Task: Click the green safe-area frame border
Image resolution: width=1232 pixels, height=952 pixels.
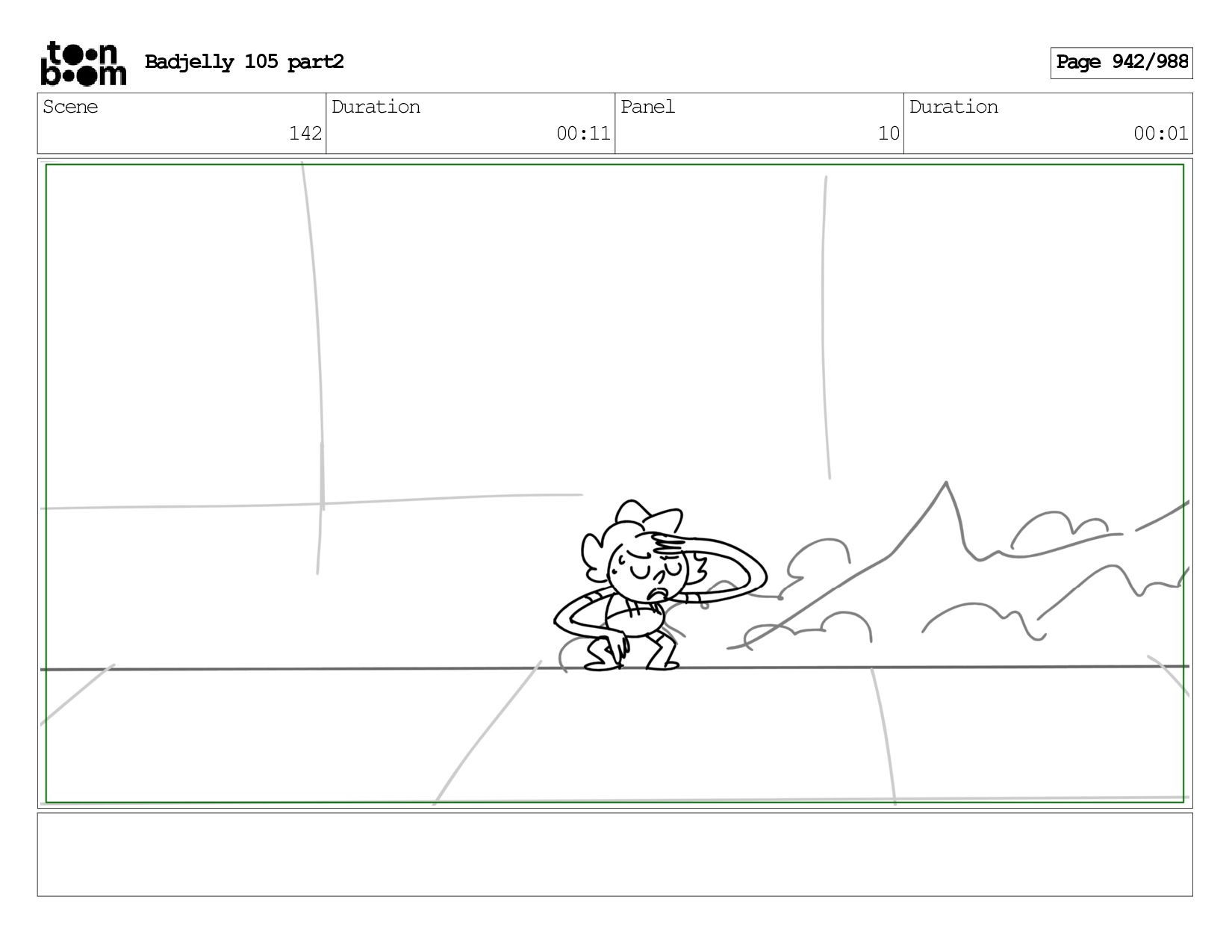Action: click(x=615, y=165)
